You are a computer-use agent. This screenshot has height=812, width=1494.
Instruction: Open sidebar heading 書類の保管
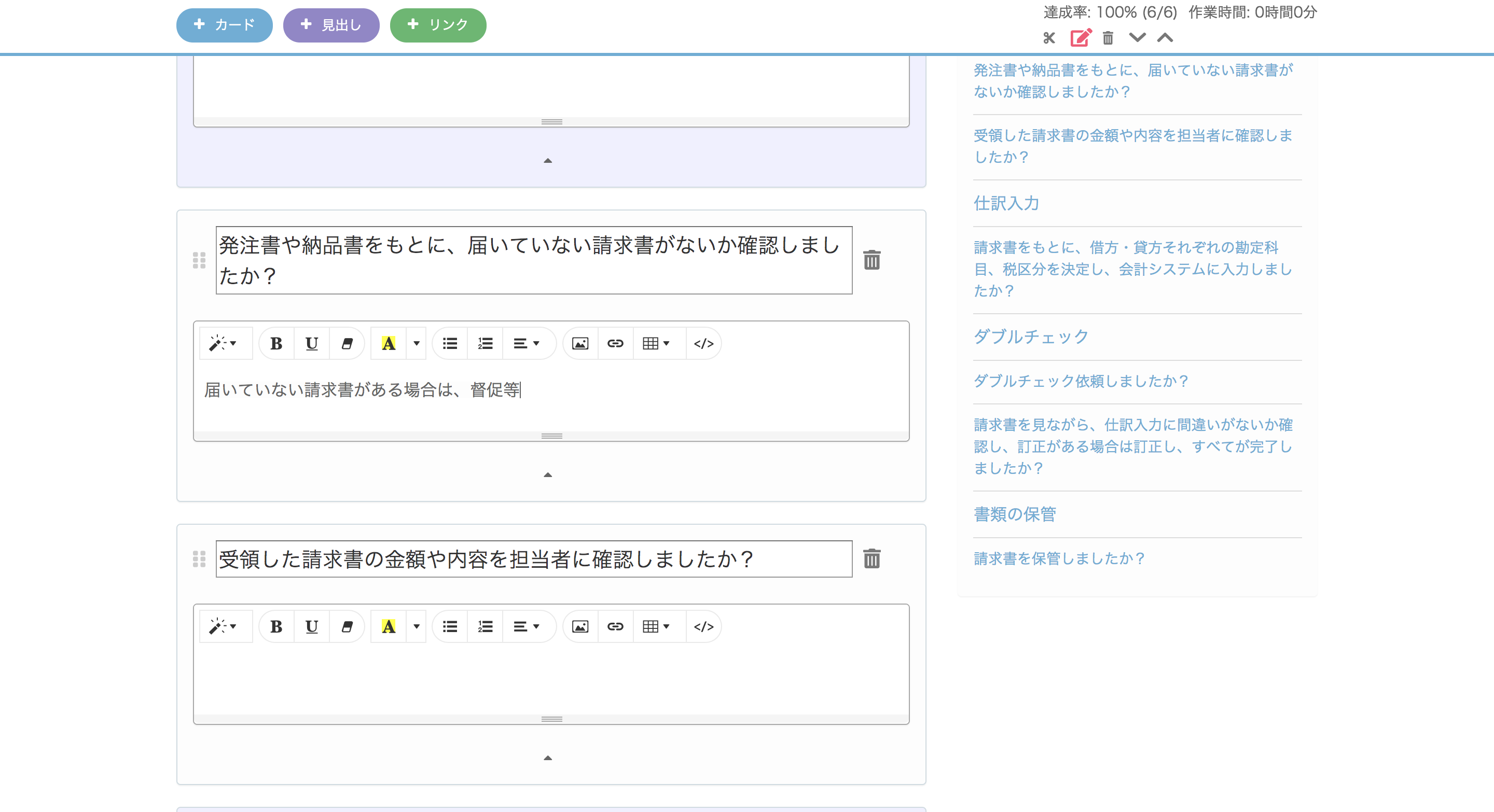click(1014, 514)
